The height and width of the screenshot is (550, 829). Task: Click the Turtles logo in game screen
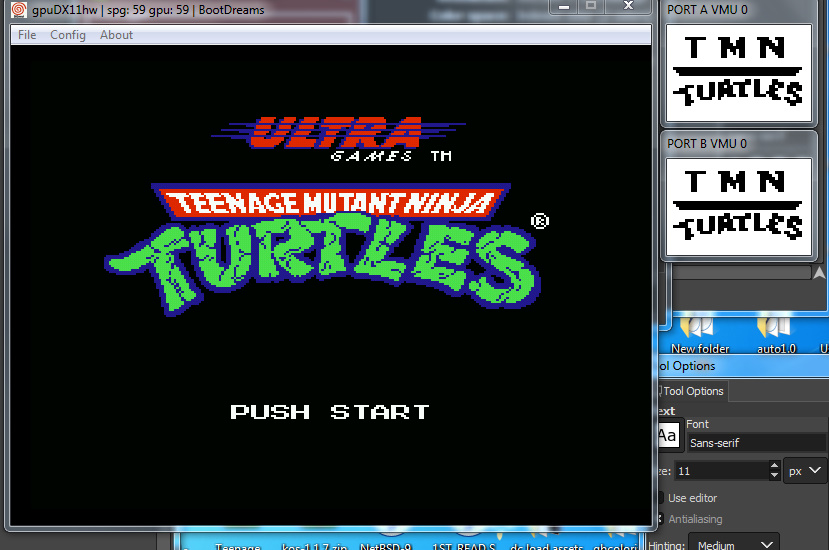click(x=323, y=250)
